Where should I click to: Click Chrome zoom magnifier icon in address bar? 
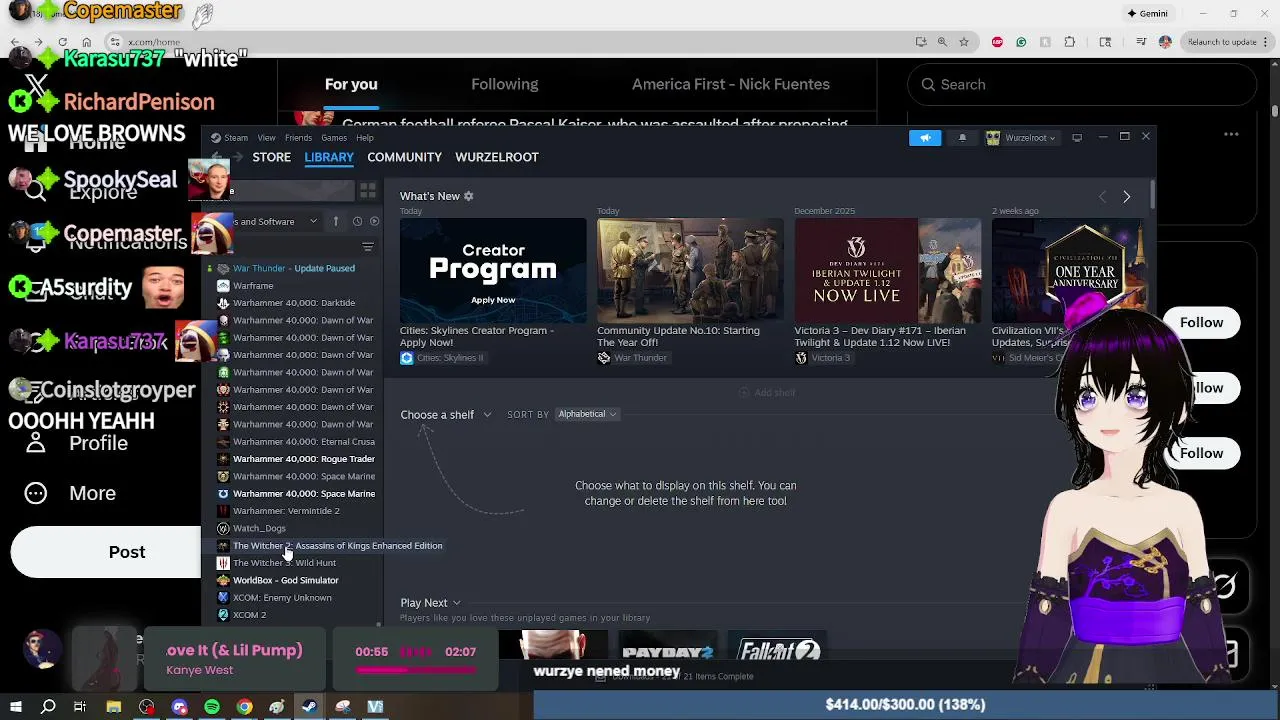click(942, 42)
